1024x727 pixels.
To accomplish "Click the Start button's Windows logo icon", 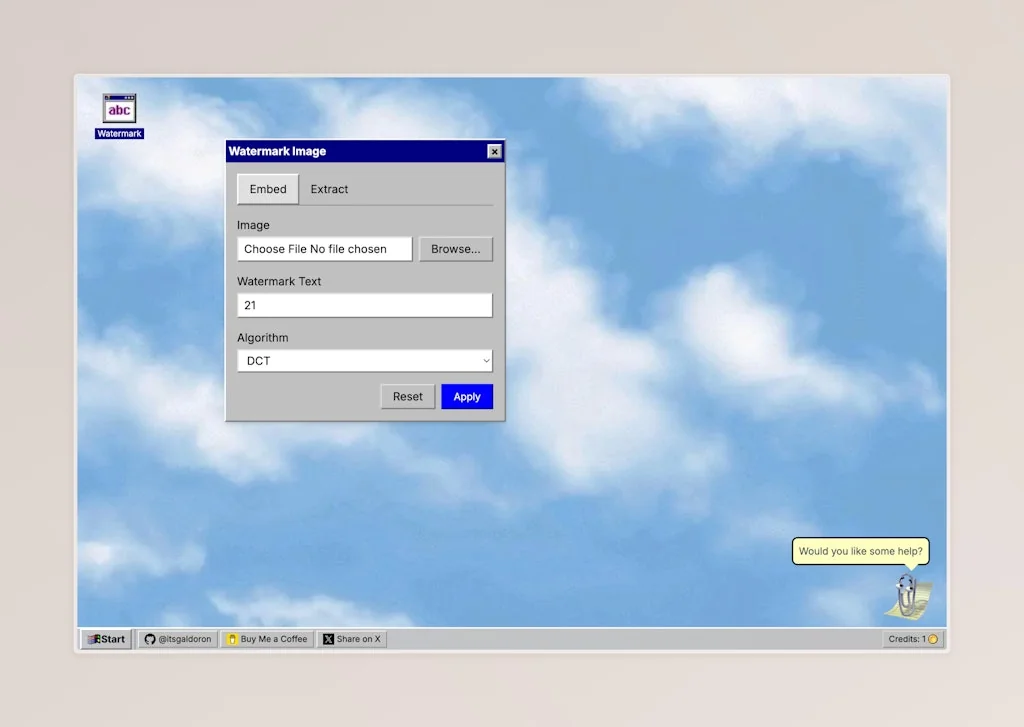I will point(95,638).
